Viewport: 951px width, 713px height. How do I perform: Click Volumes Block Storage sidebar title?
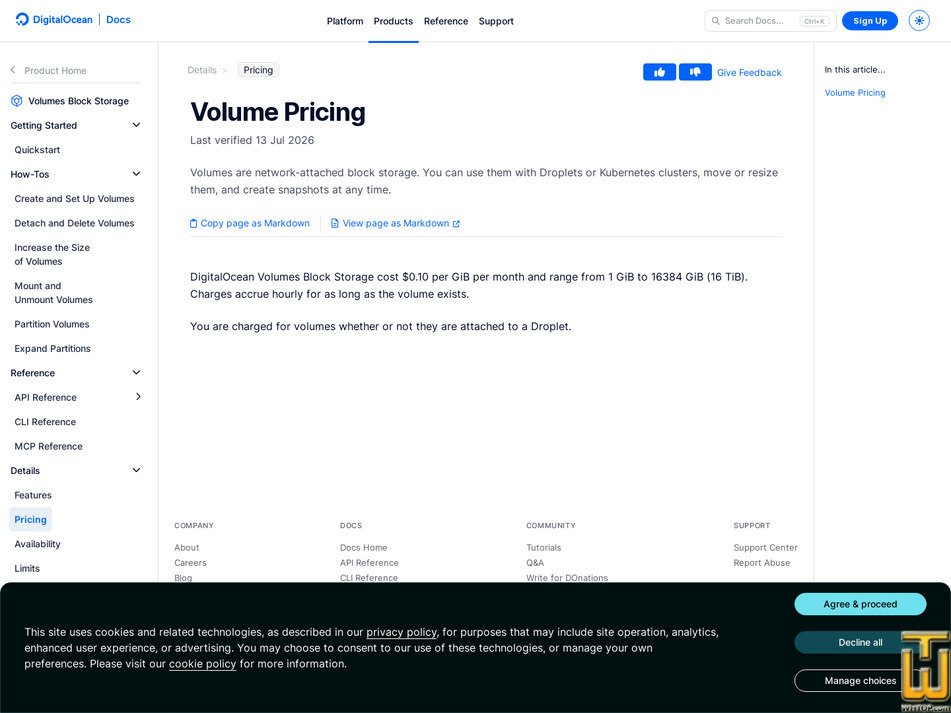pos(78,101)
